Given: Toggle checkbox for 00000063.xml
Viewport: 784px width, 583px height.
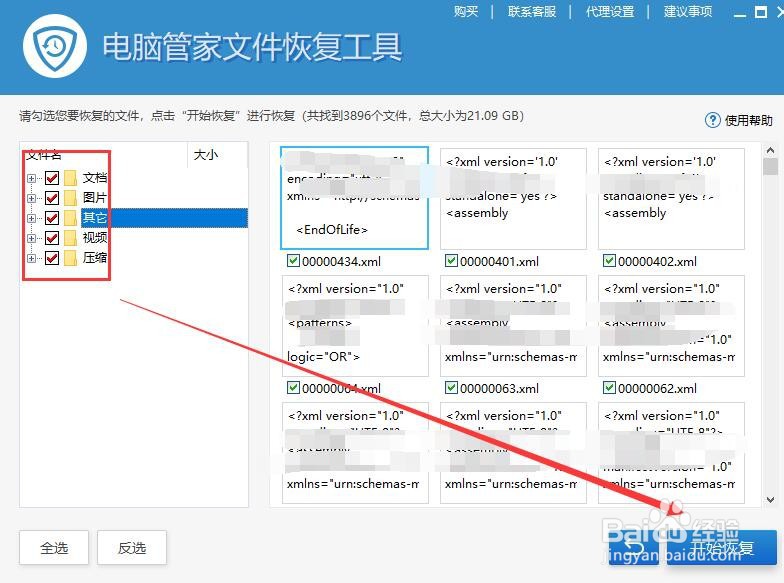Looking at the screenshot, I should tap(452, 388).
